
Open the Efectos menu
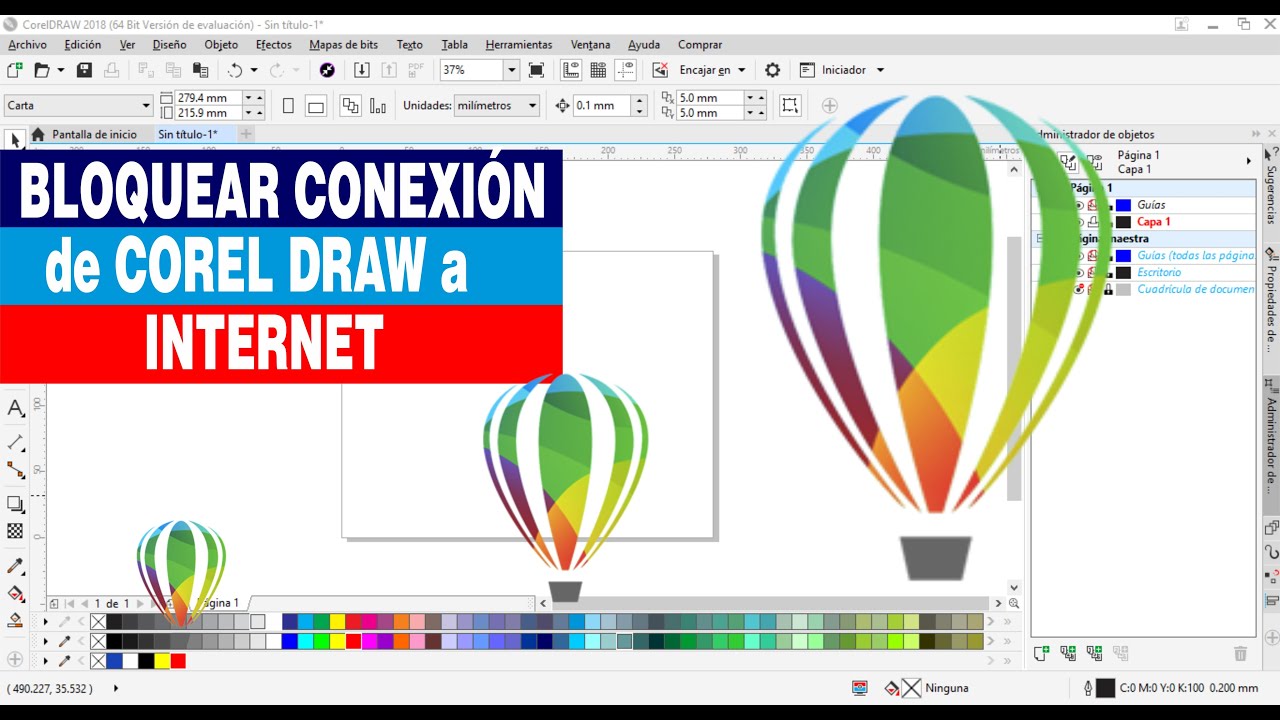pos(273,44)
